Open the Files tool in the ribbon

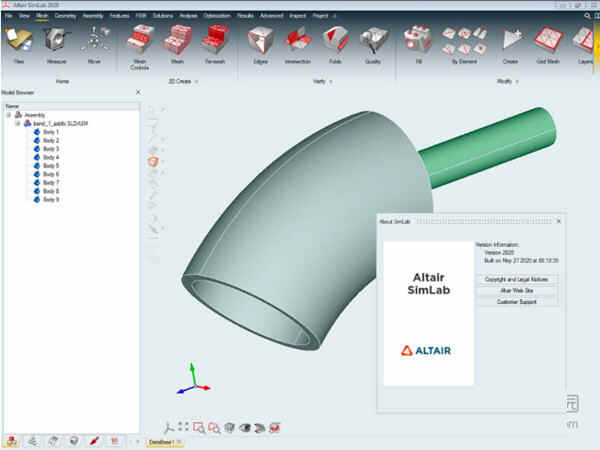pos(19,45)
